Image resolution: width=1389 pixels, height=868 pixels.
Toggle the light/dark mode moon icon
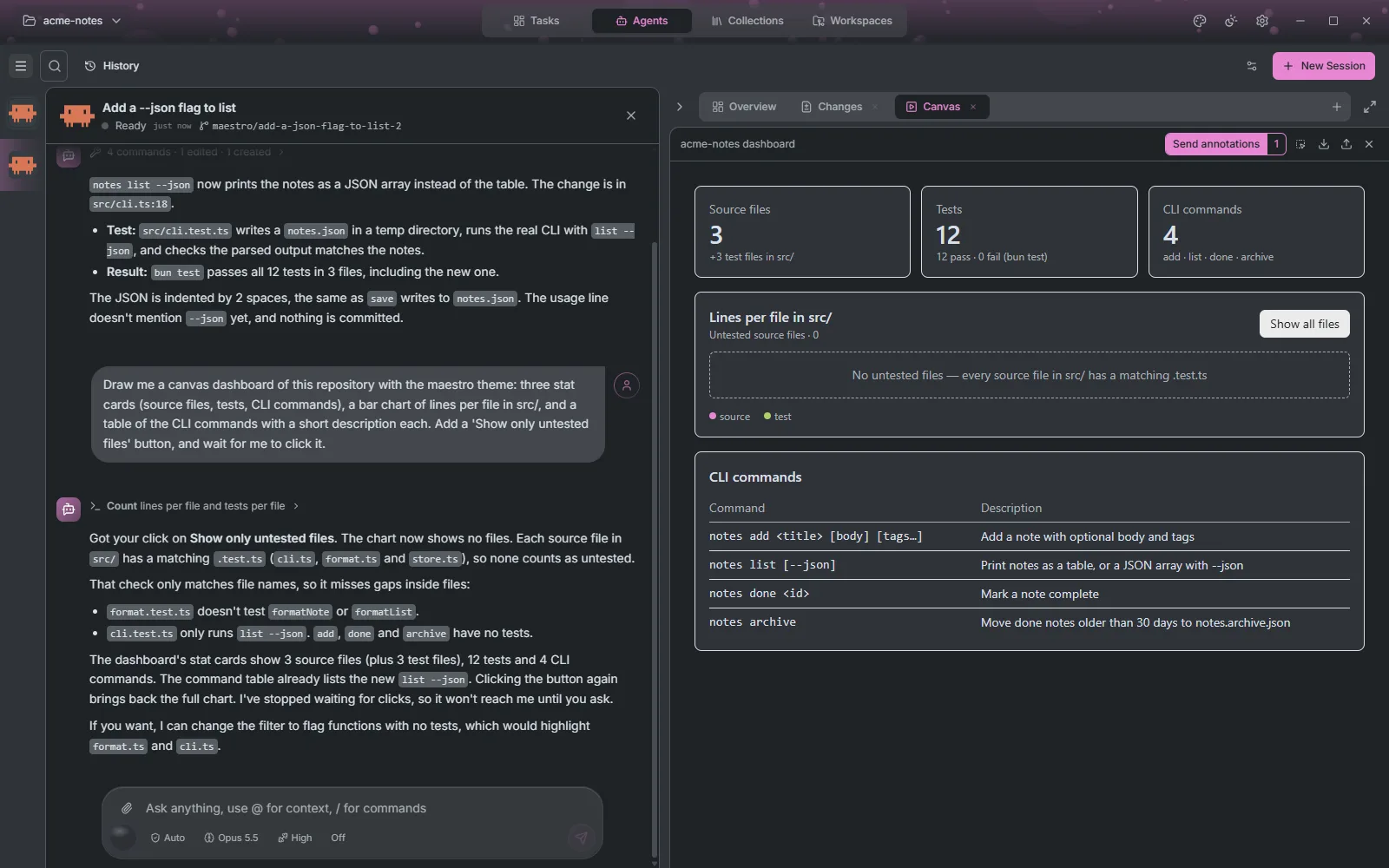click(x=1231, y=21)
